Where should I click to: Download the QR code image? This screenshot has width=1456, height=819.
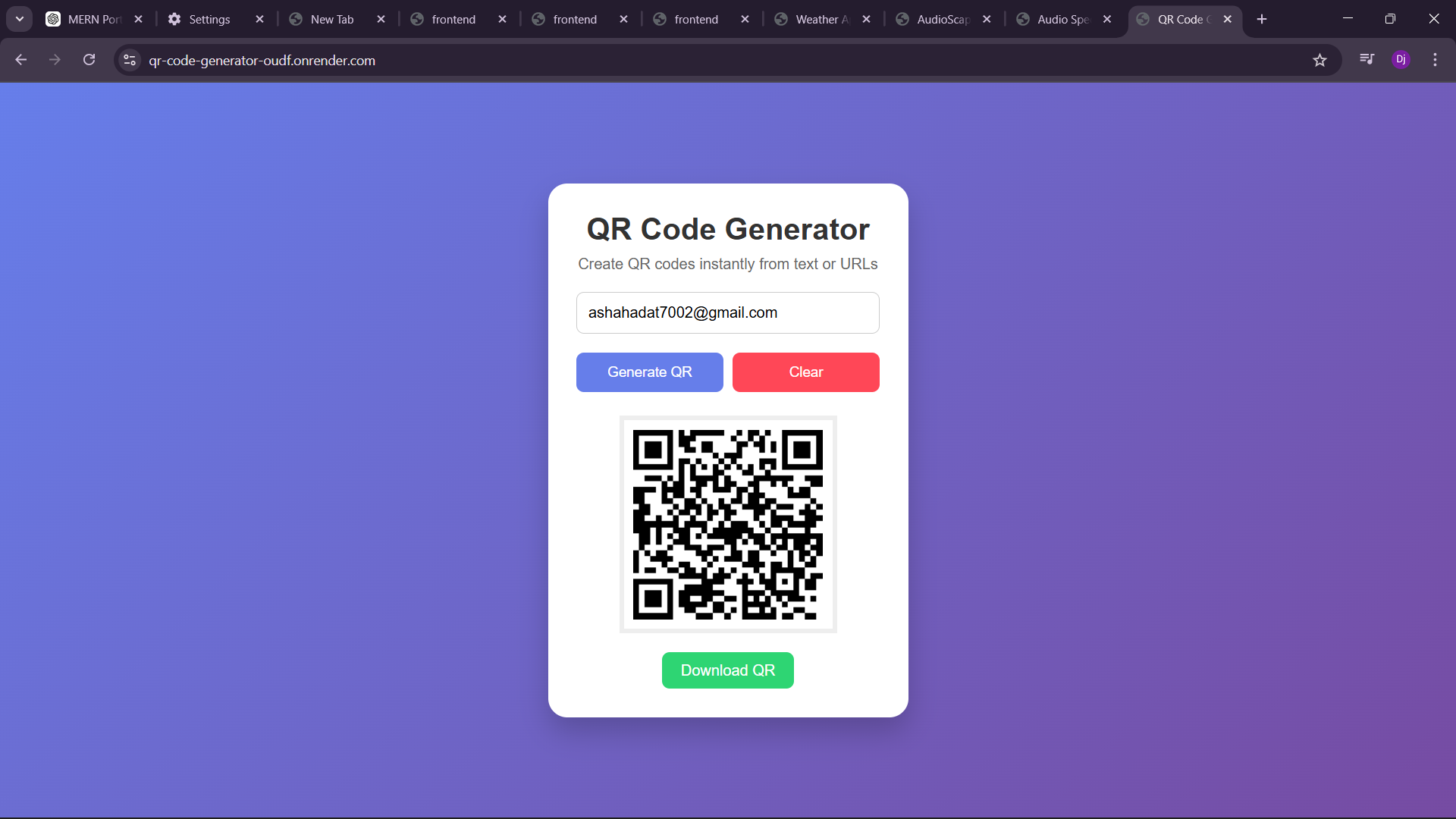coord(727,670)
